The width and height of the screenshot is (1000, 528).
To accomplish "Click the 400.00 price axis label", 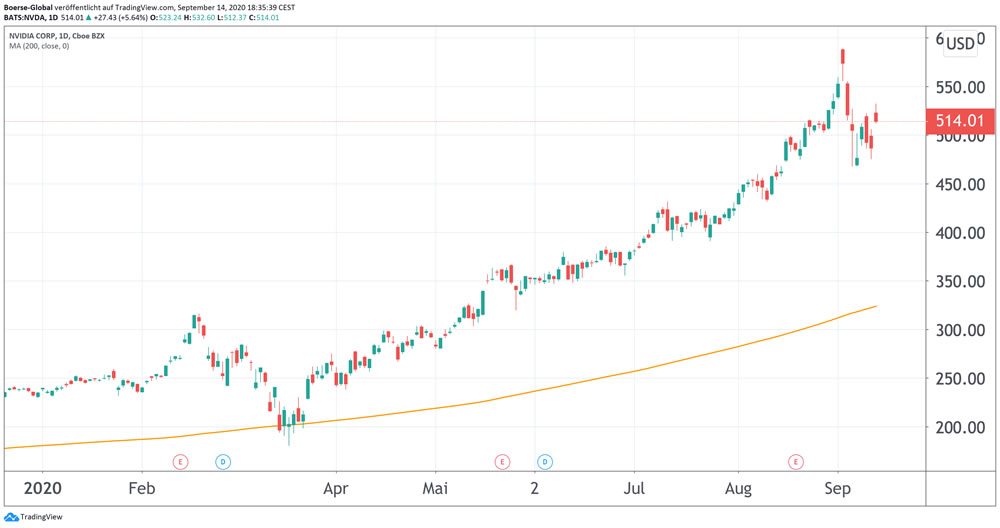I will coord(960,233).
